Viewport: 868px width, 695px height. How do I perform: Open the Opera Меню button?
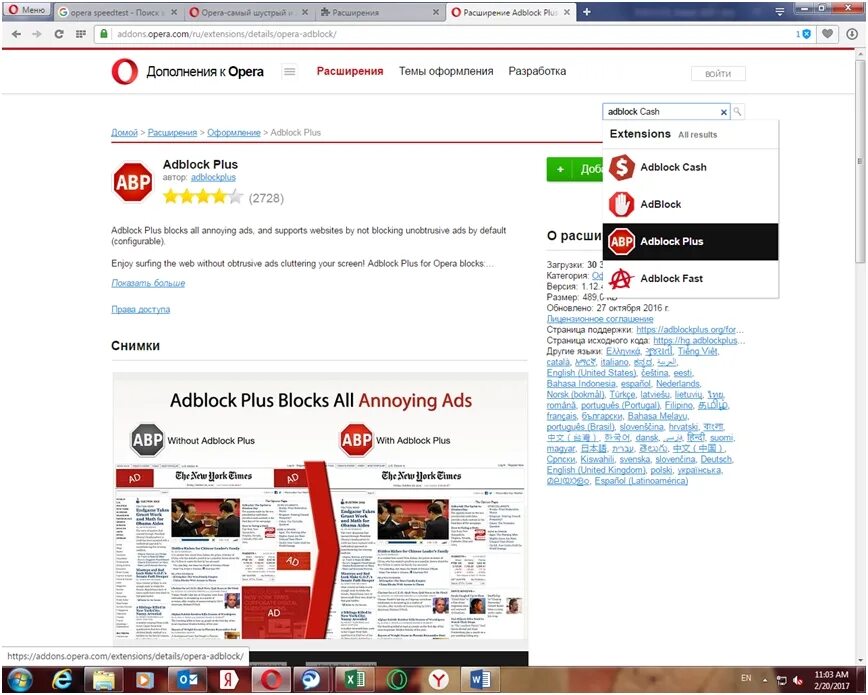click(x=27, y=10)
